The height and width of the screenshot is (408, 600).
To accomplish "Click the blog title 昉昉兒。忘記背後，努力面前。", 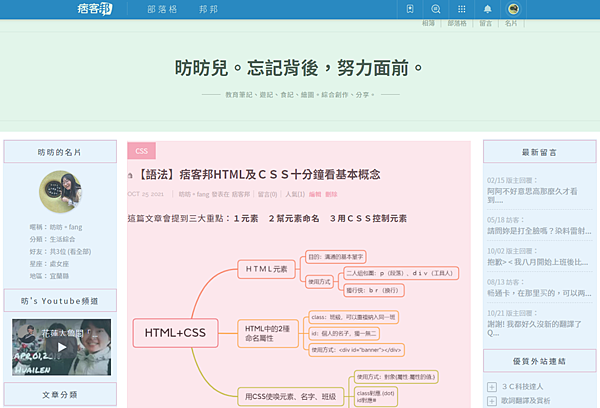I will coord(299,68).
